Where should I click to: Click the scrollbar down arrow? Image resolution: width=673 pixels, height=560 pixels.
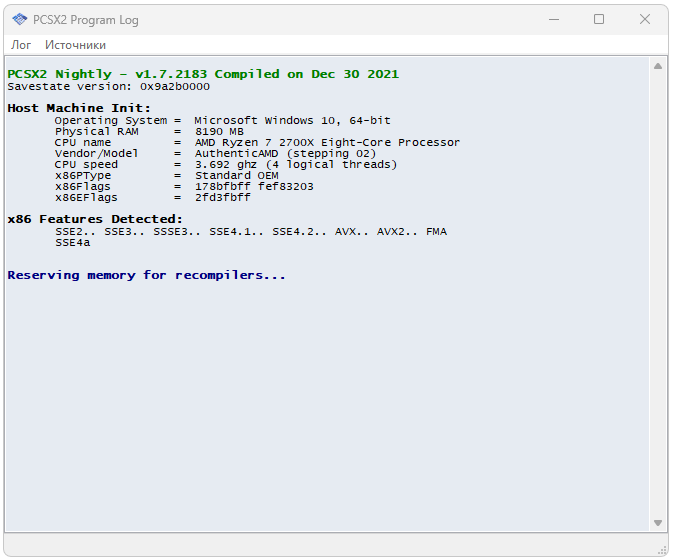658,523
